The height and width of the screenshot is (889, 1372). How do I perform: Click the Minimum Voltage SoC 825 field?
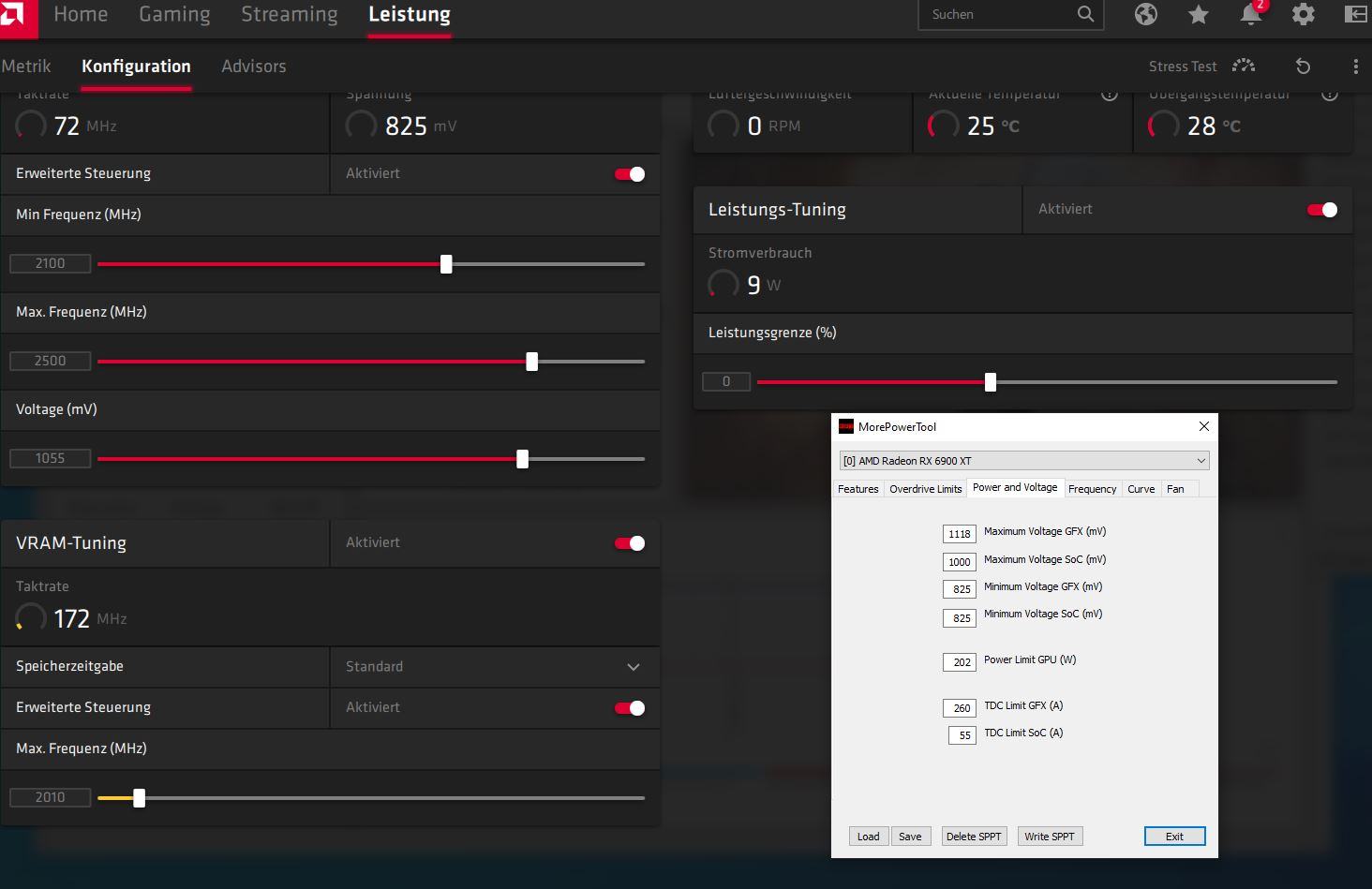click(x=960, y=618)
